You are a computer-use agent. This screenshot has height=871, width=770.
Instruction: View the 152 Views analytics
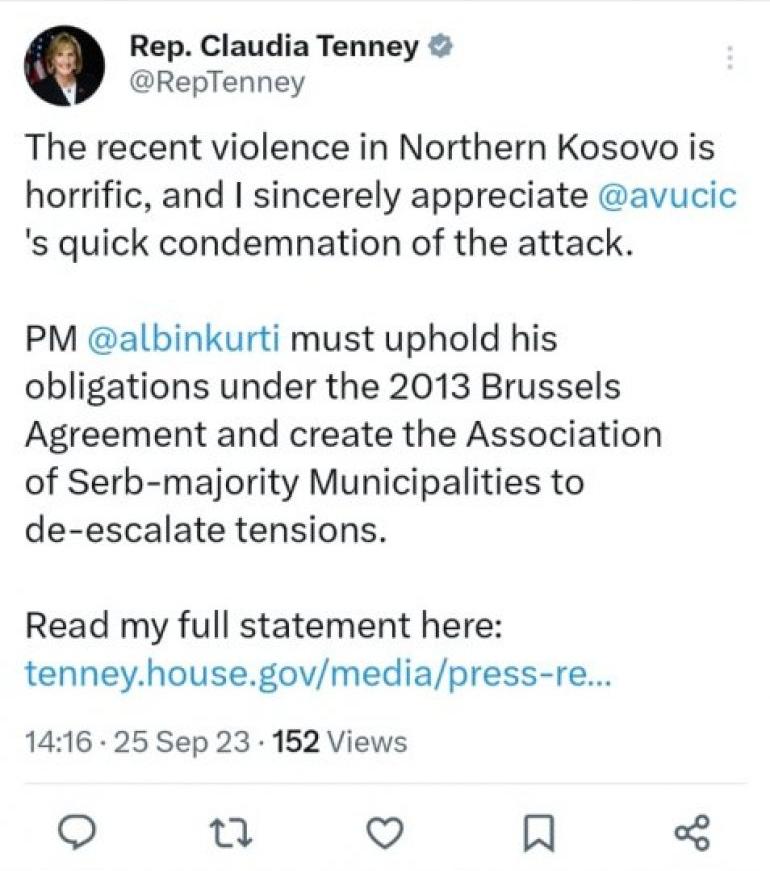[340, 742]
